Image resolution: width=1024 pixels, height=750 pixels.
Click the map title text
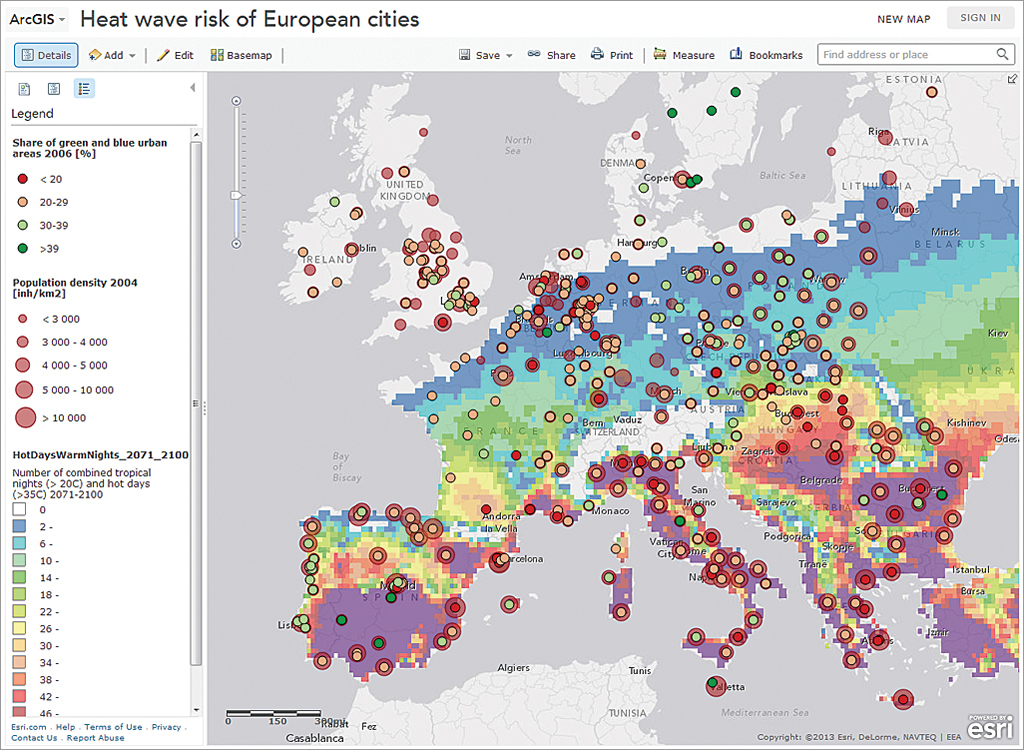pyautogui.click(x=249, y=19)
